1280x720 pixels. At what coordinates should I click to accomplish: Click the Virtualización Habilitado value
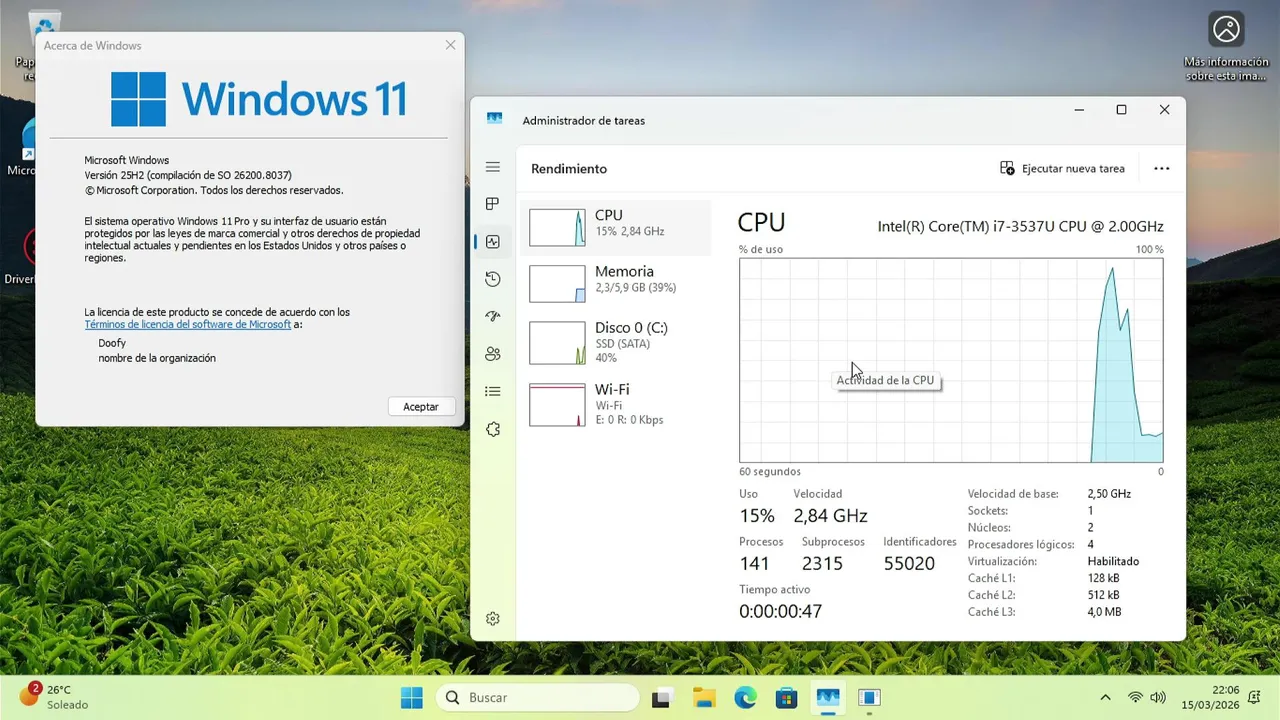coord(1113,562)
